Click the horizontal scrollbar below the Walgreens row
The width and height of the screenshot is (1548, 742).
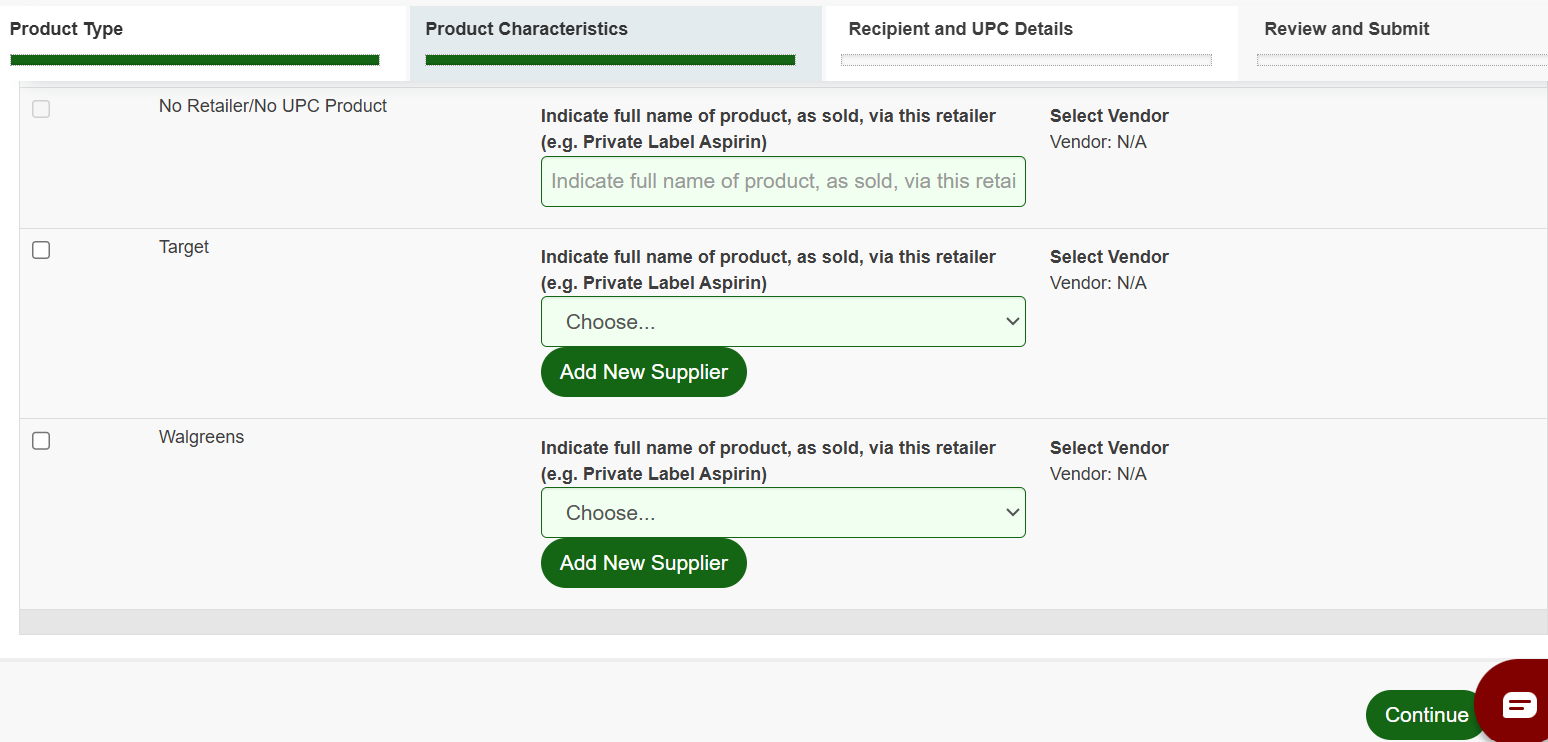point(783,622)
